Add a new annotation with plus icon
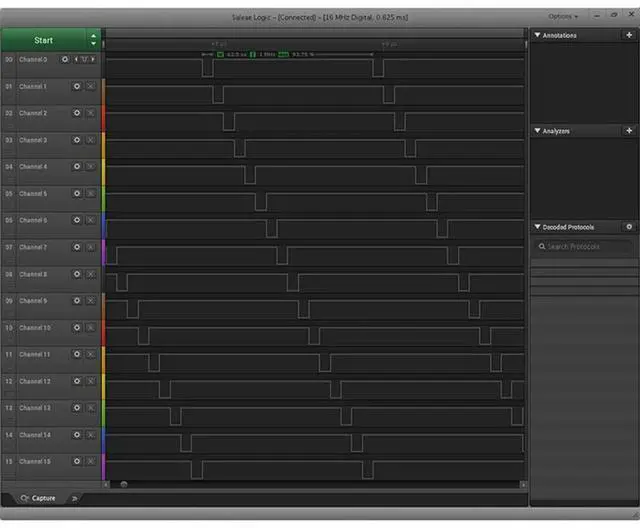The image size is (640, 528). [628, 35]
